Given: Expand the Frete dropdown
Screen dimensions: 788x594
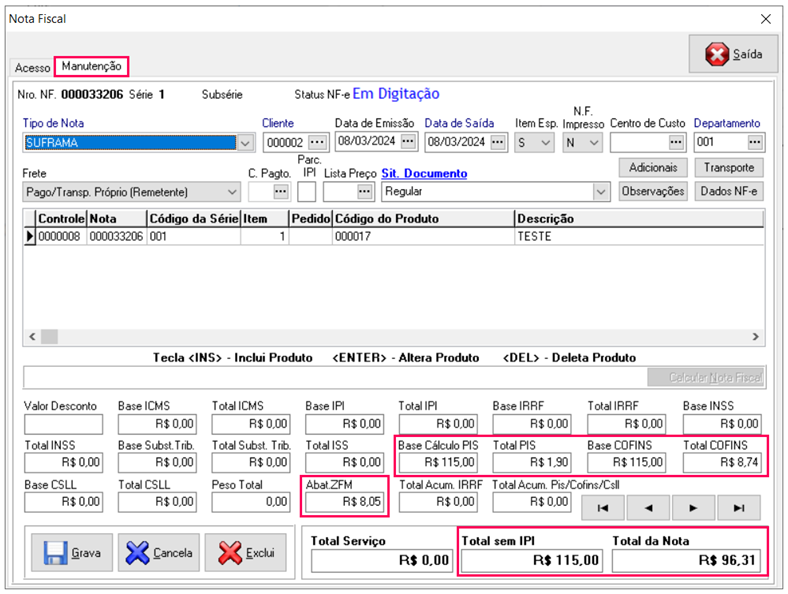Looking at the screenshot, I should click(232, 191).
